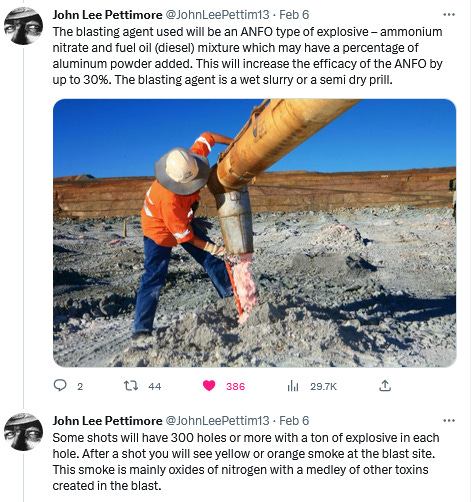View the 386 likes count
The width and height of the screenshot is (474, 502).
pyautogui.click(x=235, y=387)
